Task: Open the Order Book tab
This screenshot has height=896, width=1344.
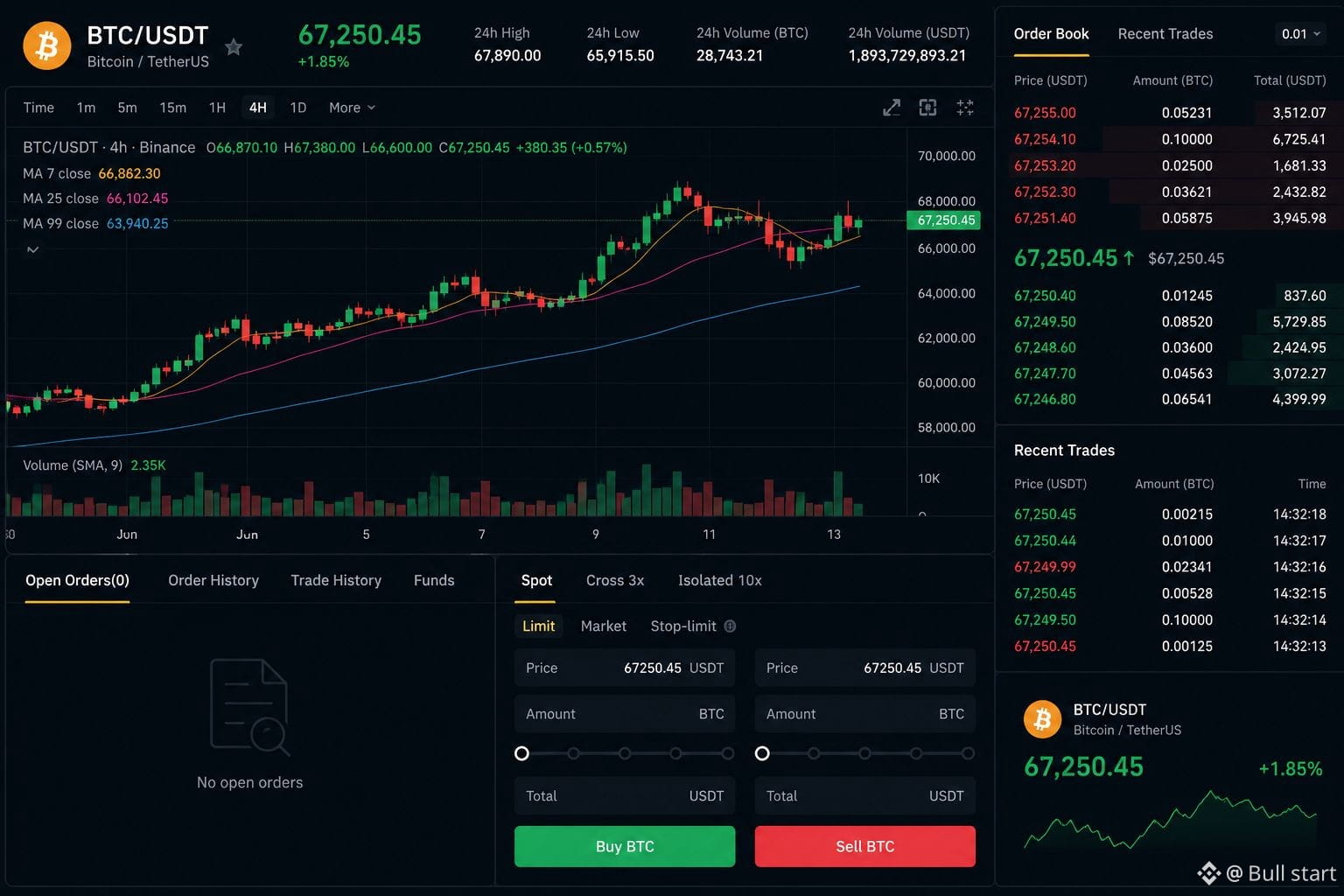Action: coord(1051,34)
